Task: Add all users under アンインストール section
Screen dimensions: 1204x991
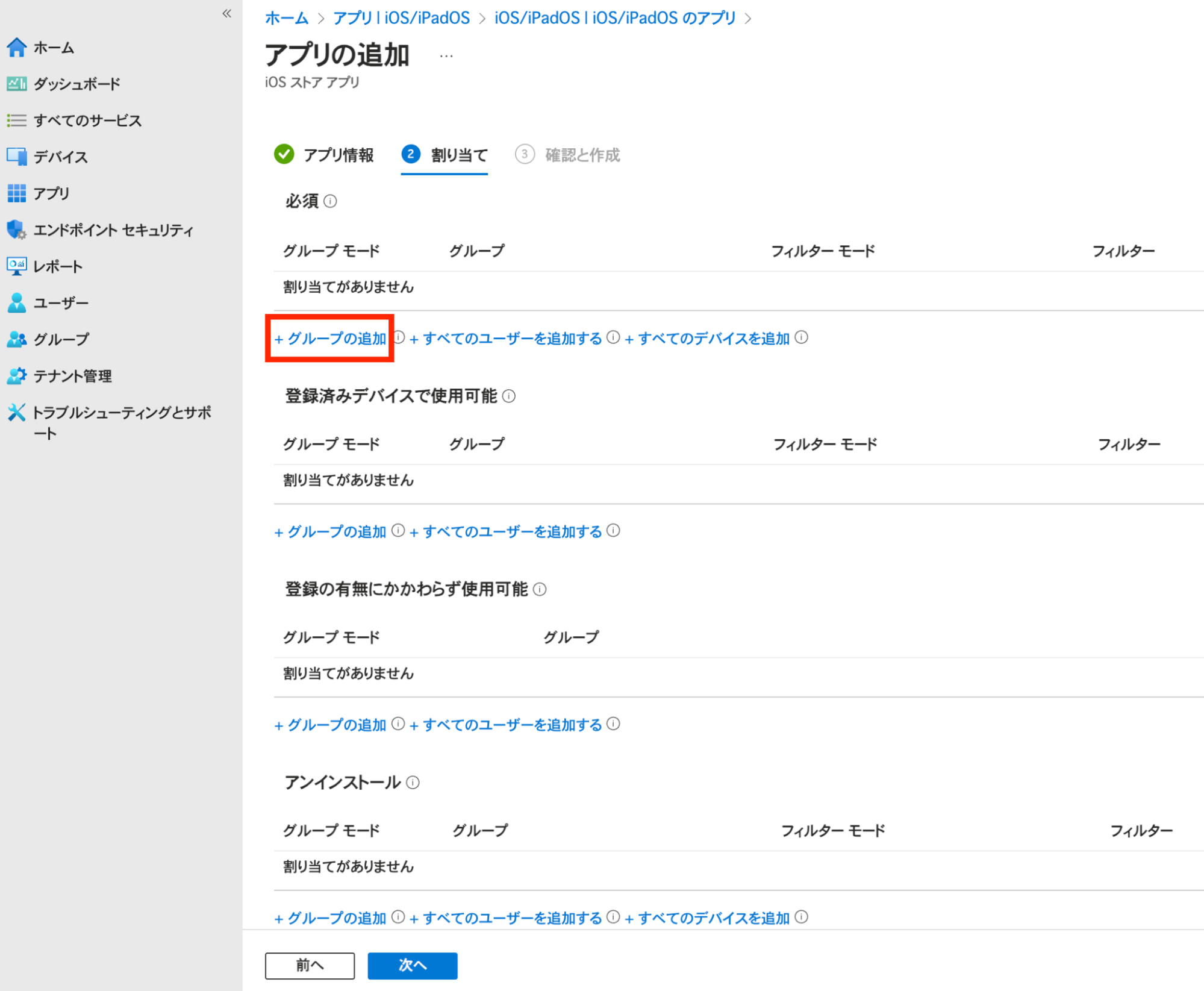Action: 506,918
